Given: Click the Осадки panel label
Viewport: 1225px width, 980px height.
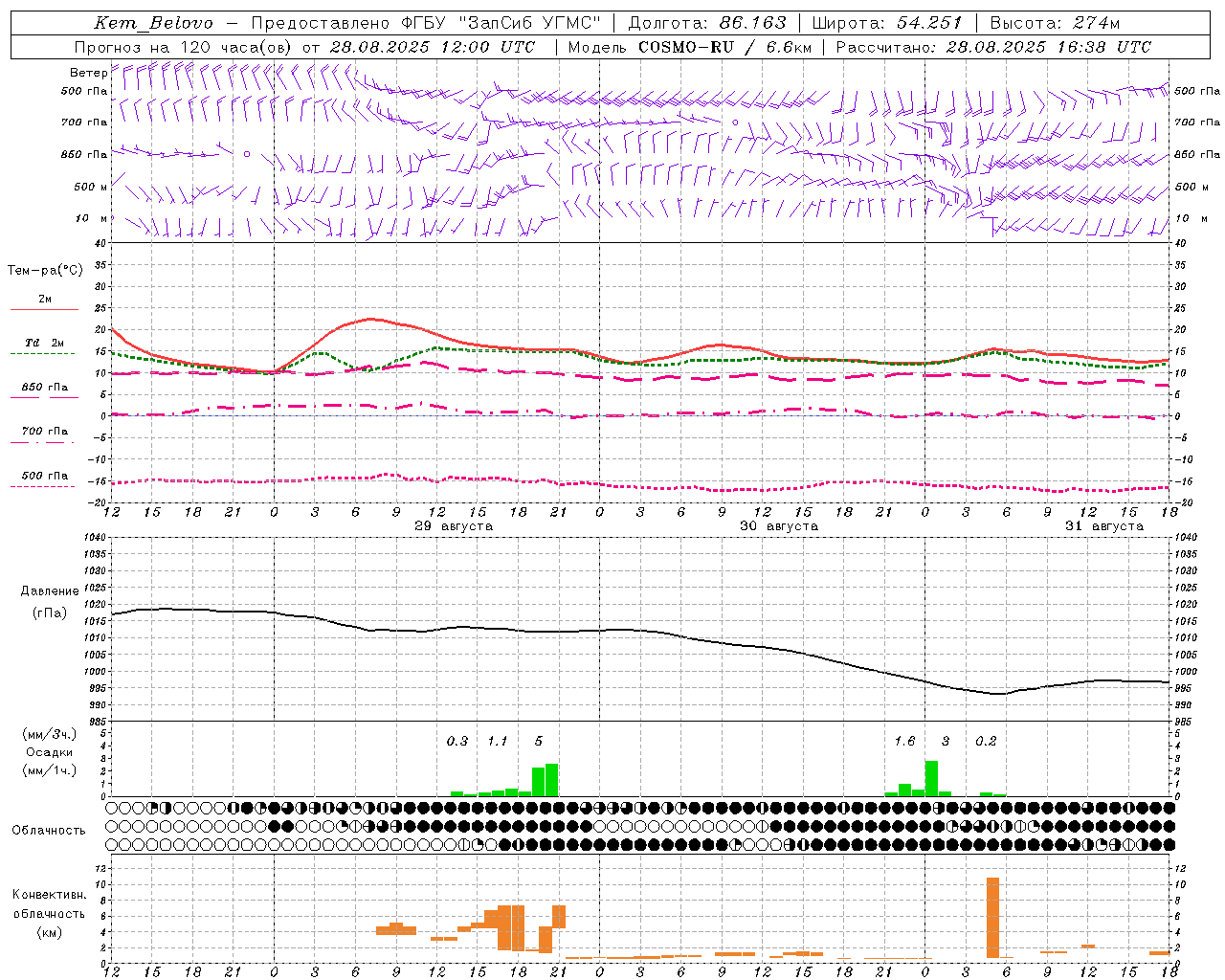Looking at the screenshot, I should pyautogui.click(x=50, y=752).
